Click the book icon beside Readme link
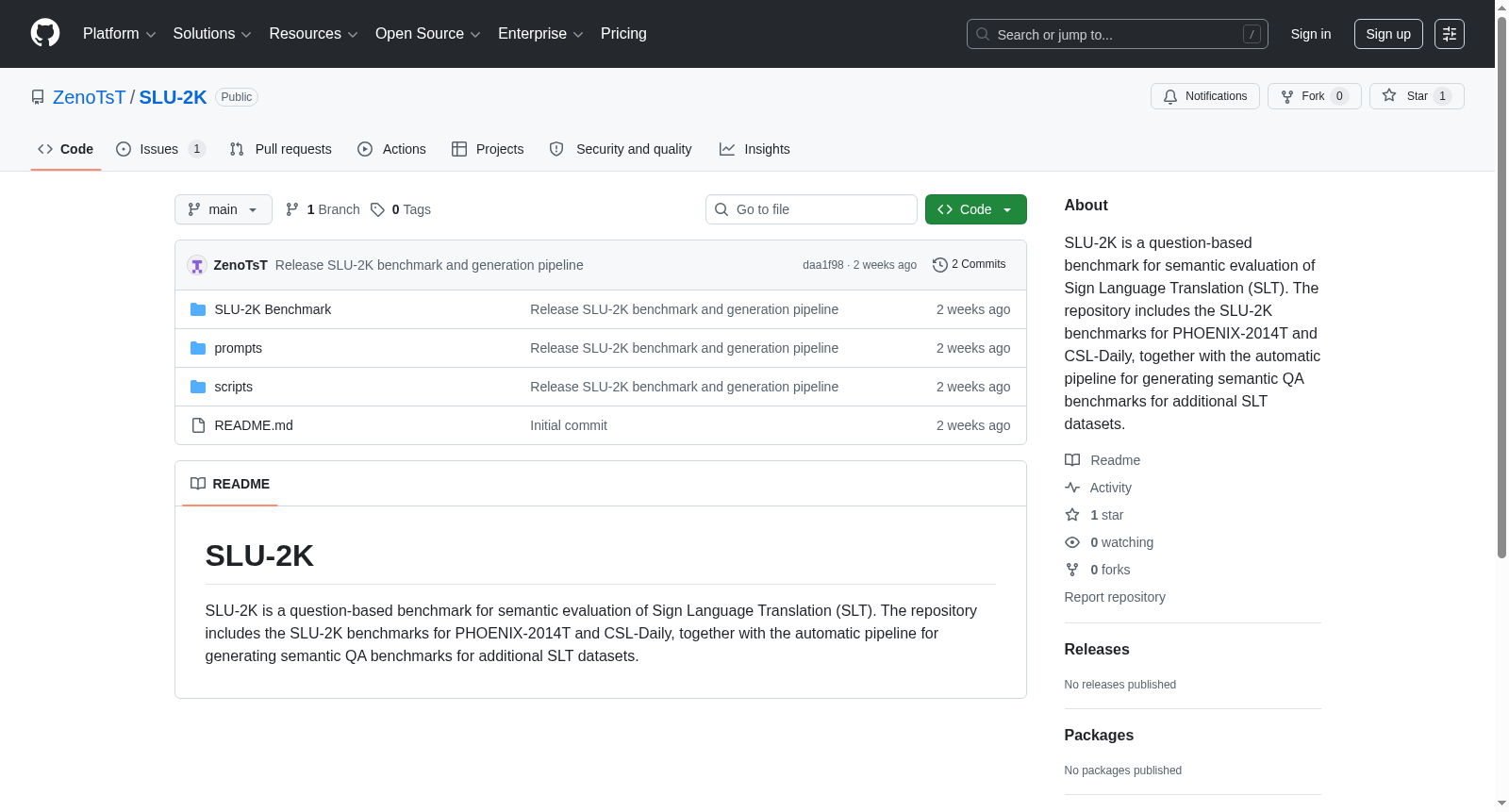Viewport: 1509px width, 812px height. tap(1072, 460)
